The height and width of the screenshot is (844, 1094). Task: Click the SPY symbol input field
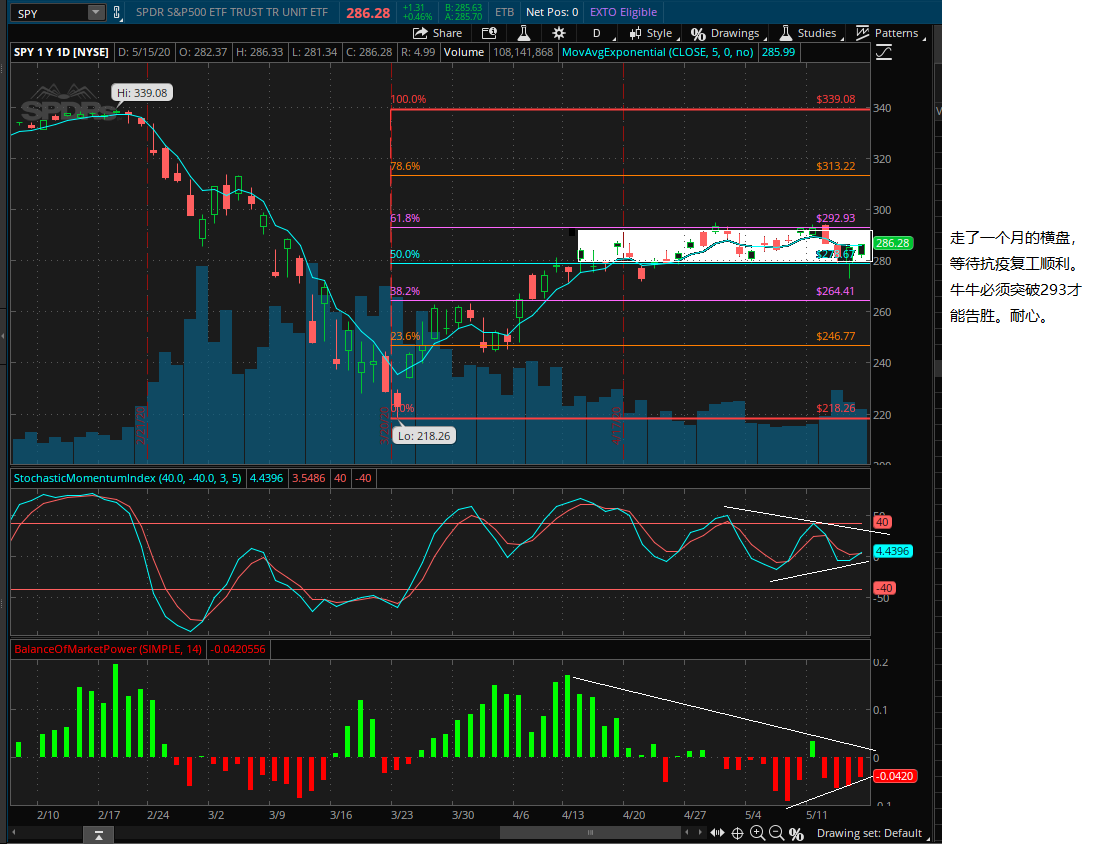pos(52,13)
